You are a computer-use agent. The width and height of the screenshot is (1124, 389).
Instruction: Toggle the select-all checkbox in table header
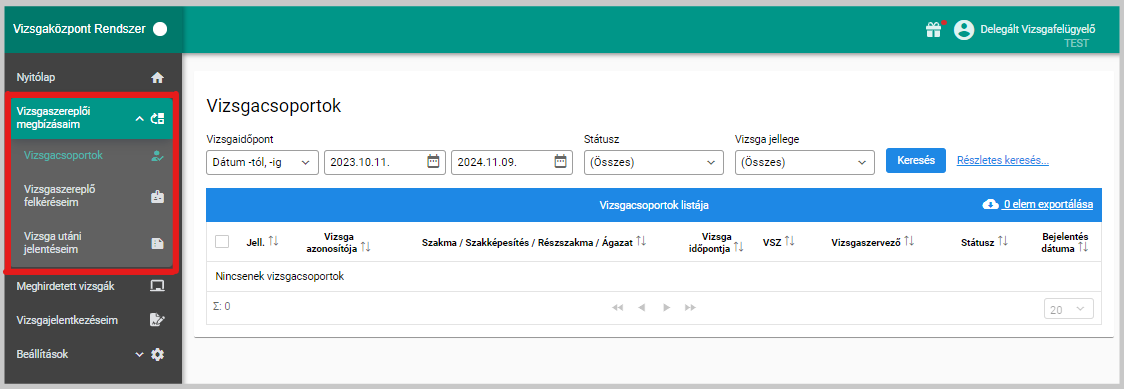point(222,242)
